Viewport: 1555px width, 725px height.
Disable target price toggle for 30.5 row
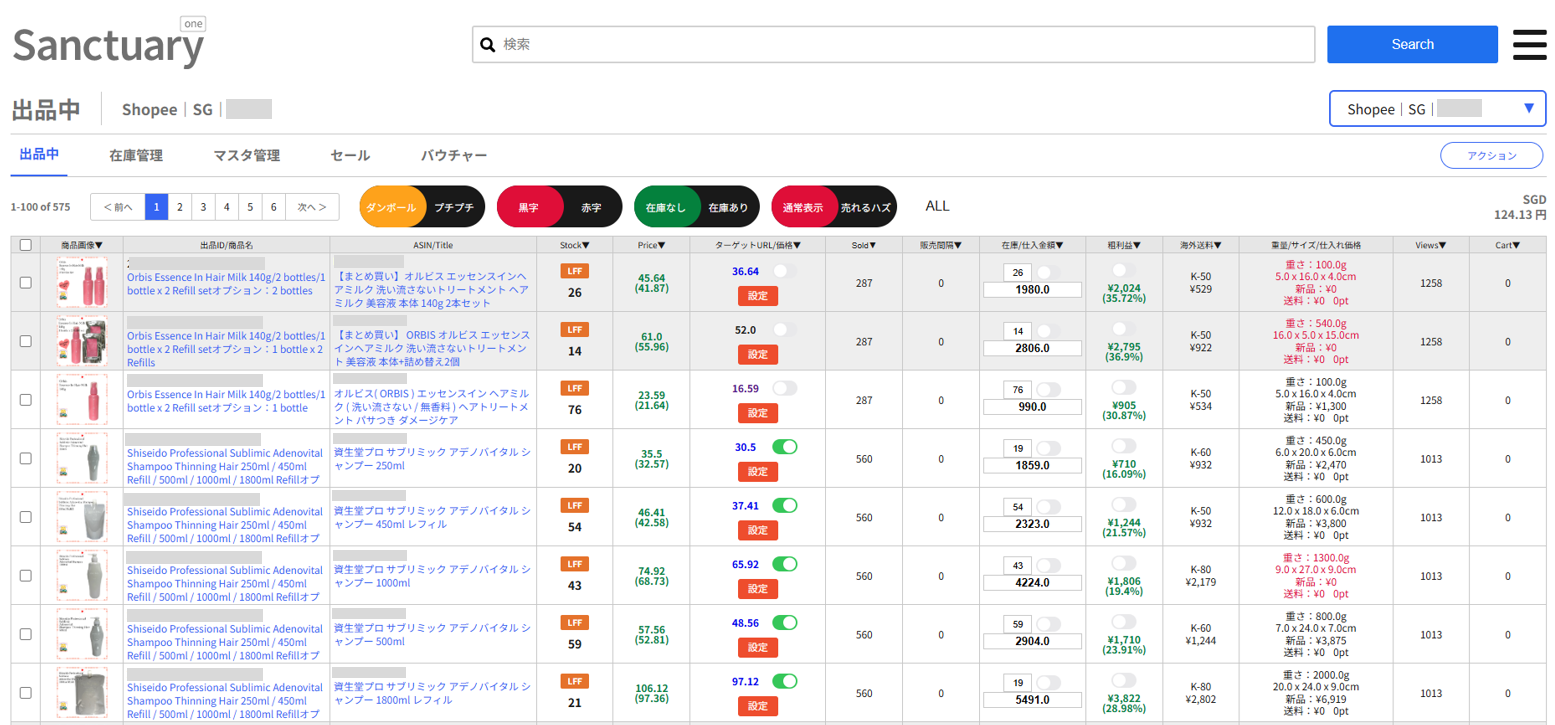785,447
